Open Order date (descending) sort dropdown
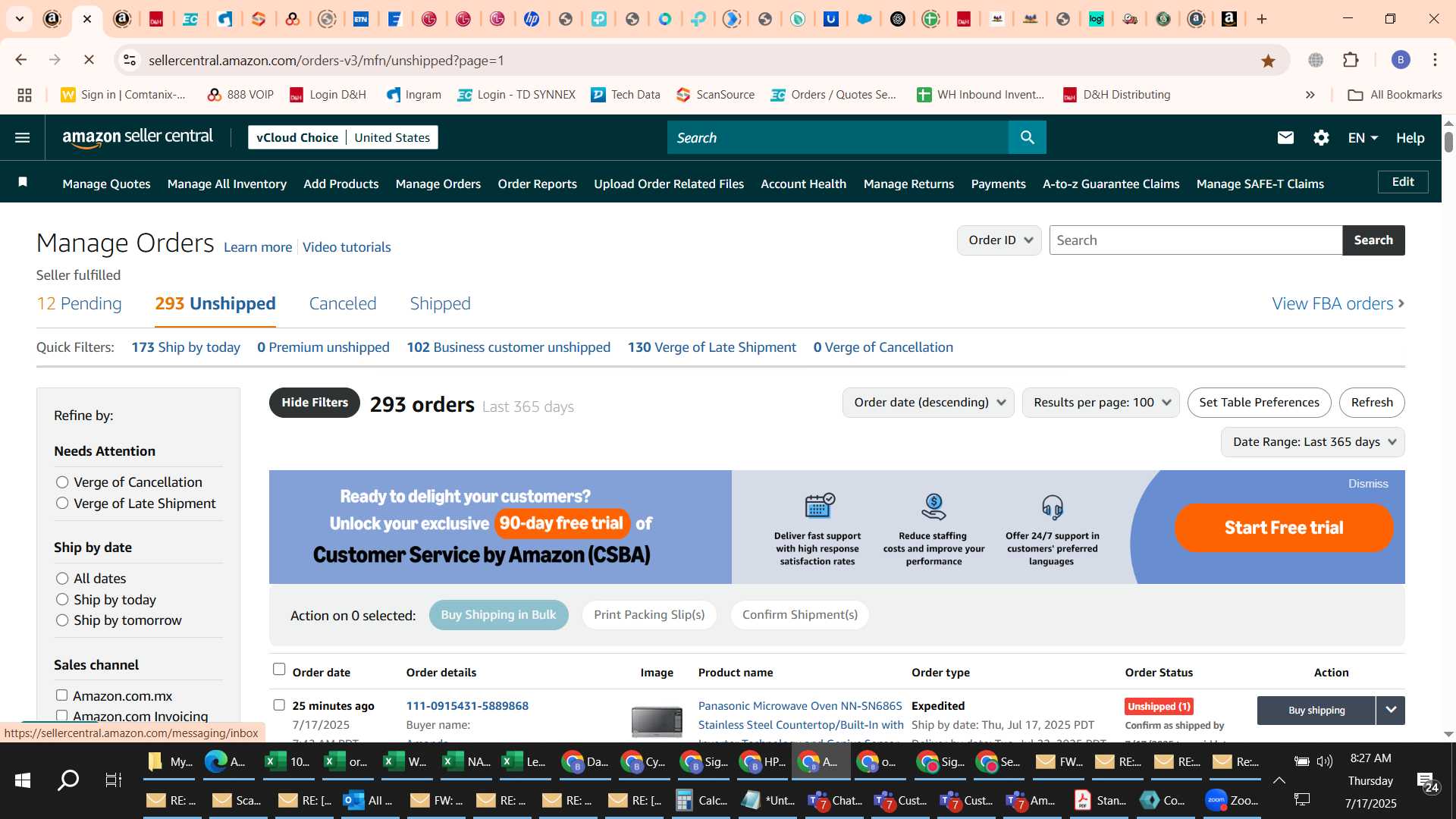The width and height of the screenshot is (1456, 819). tap(928, 403)
